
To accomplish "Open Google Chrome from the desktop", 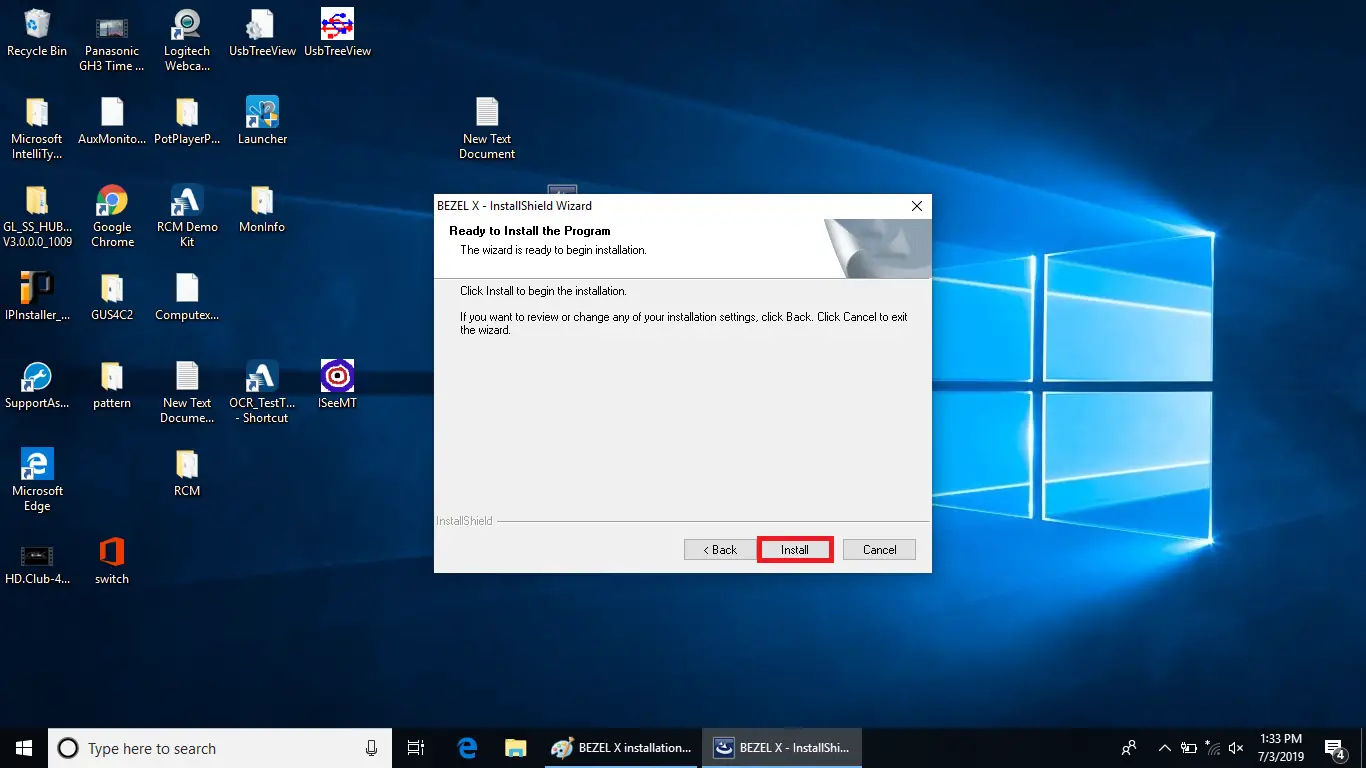I will click(x=111, y=202).
